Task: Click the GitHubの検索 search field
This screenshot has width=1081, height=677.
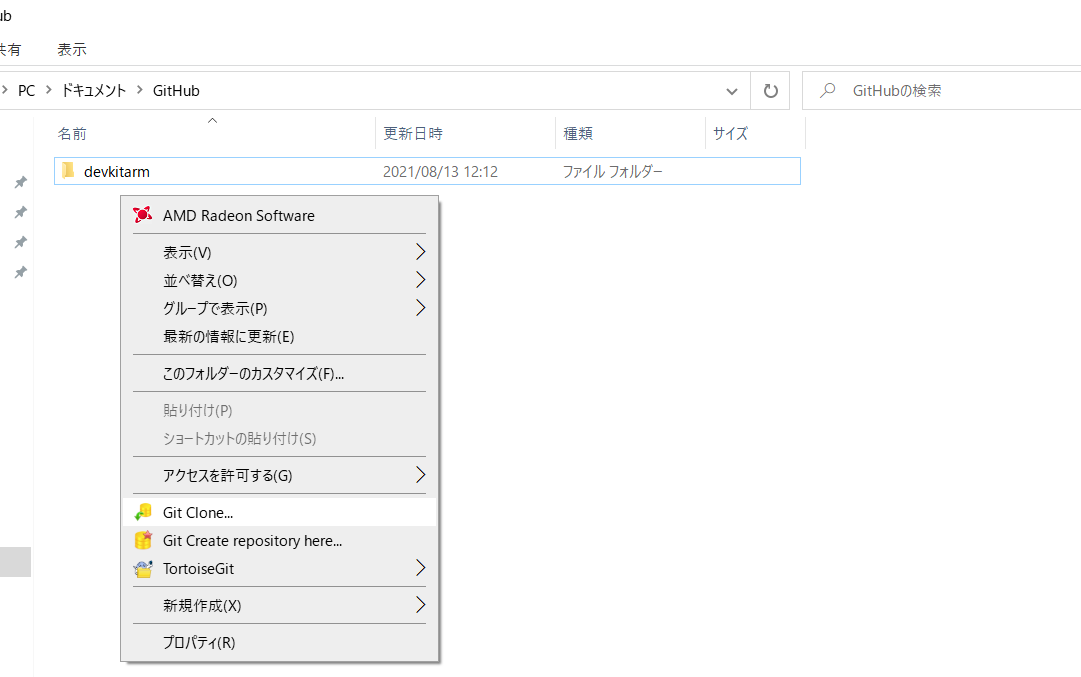Action: [942, 90]
